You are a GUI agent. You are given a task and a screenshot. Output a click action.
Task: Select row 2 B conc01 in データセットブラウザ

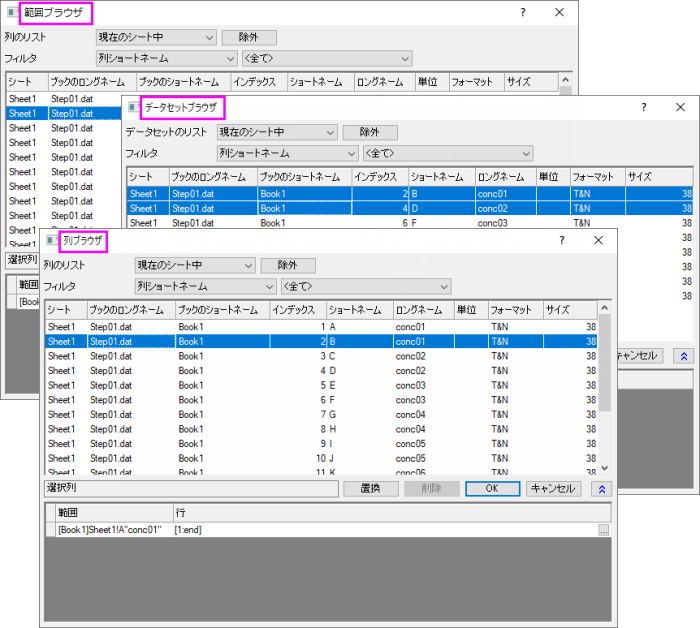[x=410, y=194]
